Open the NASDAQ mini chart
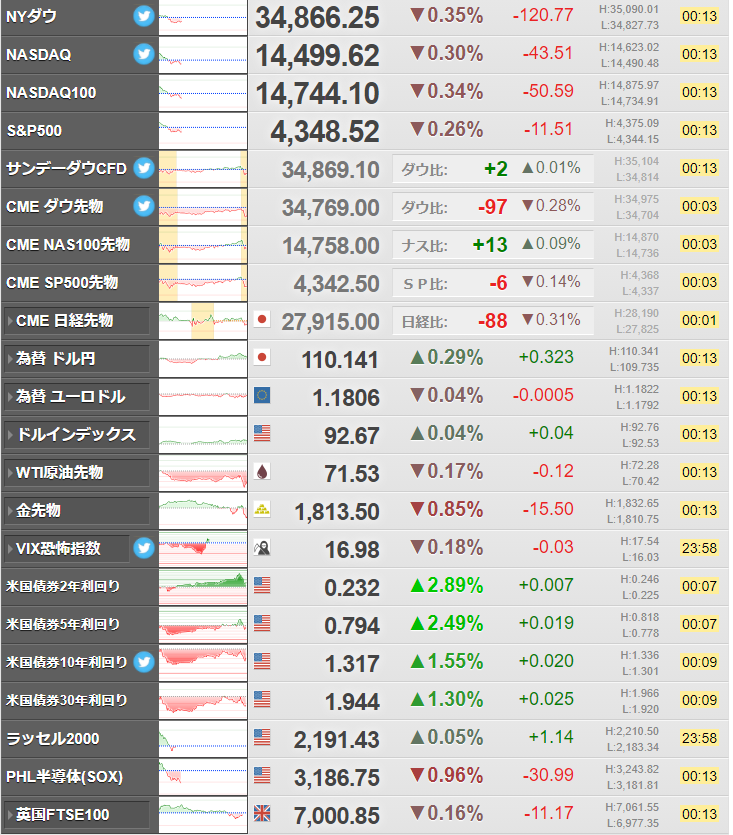Screen dimensions: 733x835 click(203, 55)
